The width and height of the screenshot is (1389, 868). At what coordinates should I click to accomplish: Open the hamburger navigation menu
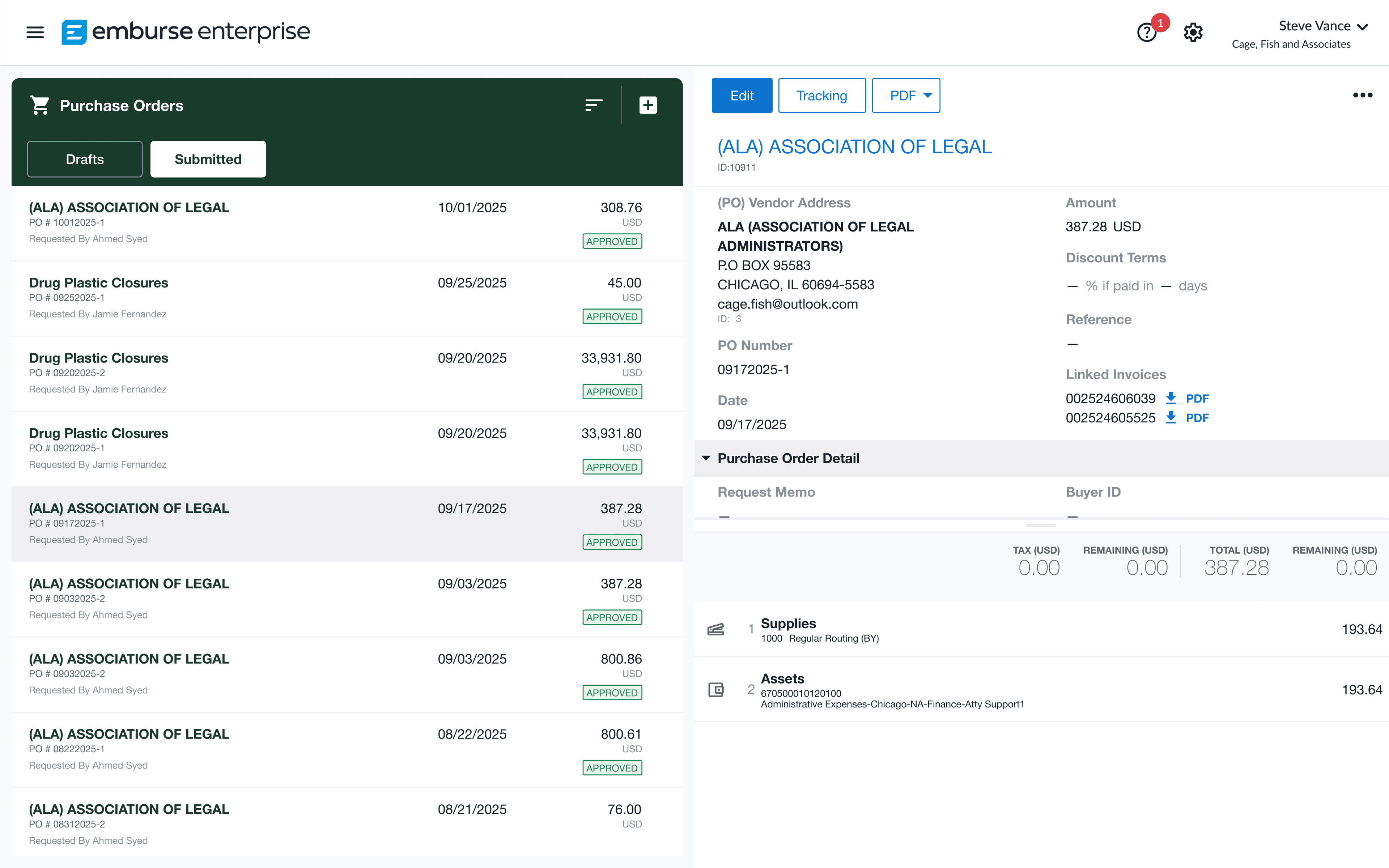pyautogui.click(x=35, y=32)
